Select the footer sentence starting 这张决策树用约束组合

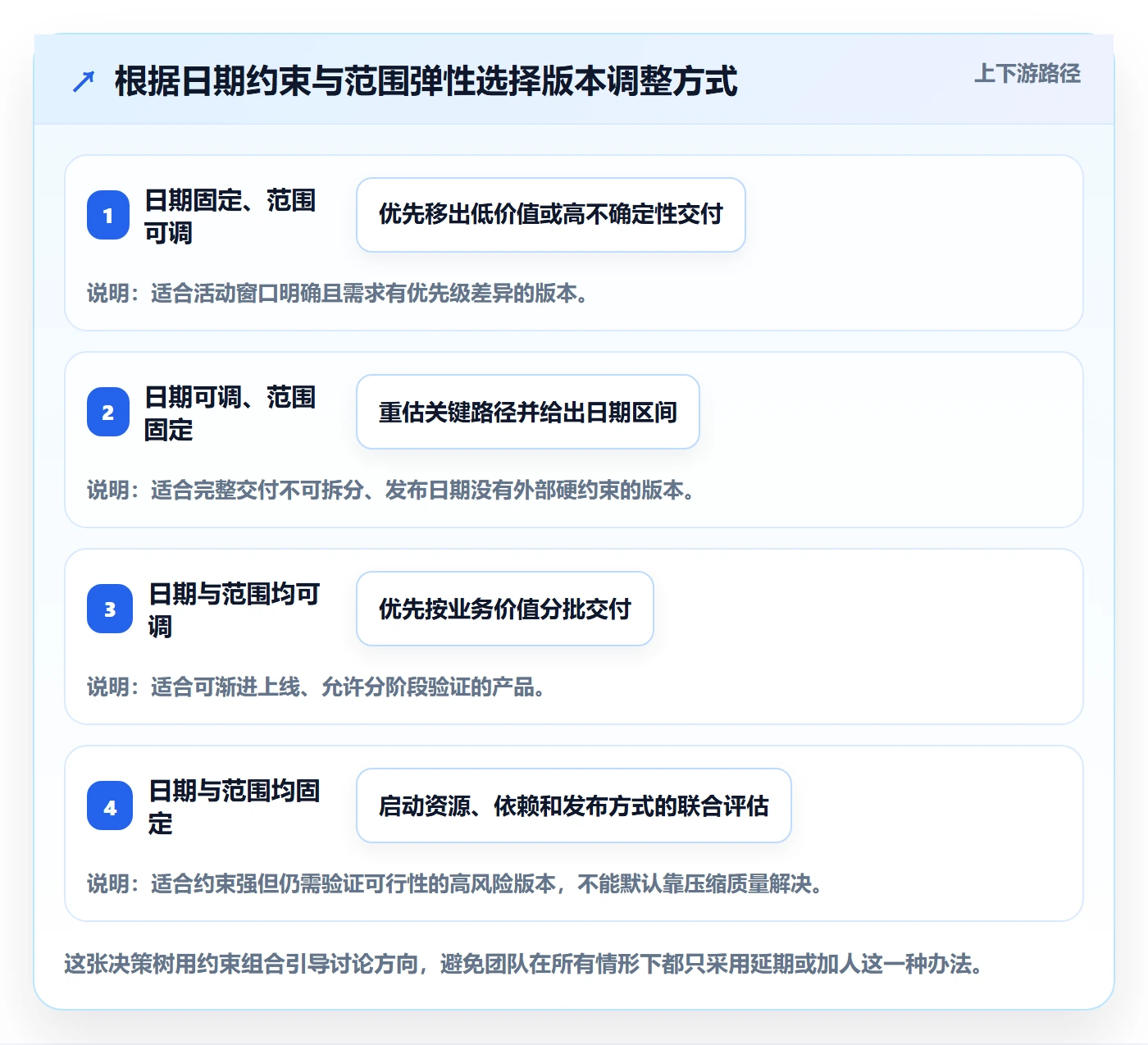(524, 963)
